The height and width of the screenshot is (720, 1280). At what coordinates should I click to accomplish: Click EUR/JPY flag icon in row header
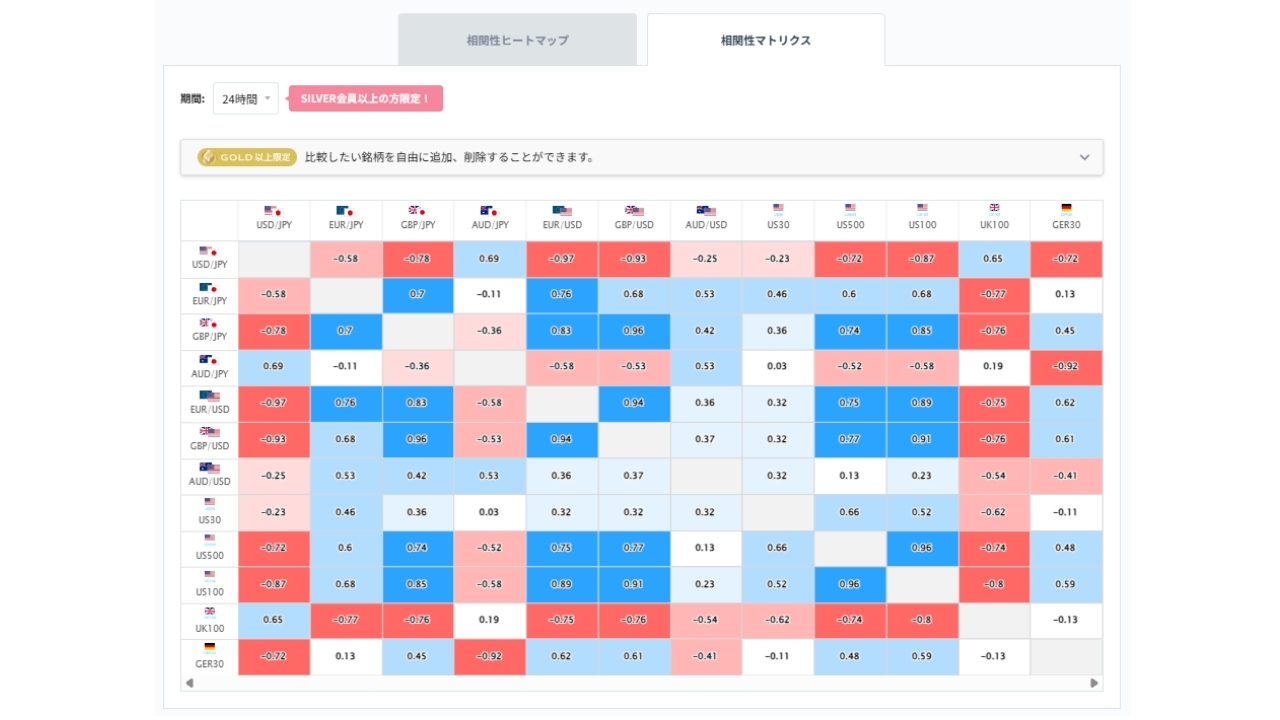coord(209,288)
